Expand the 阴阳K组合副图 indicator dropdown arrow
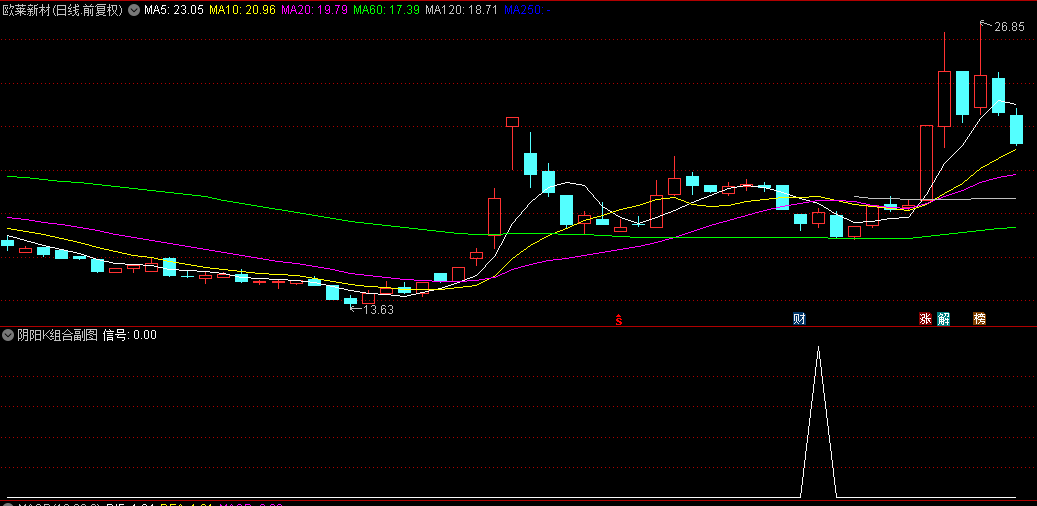This screenshot has width=1037, height=506. point(8,335)
